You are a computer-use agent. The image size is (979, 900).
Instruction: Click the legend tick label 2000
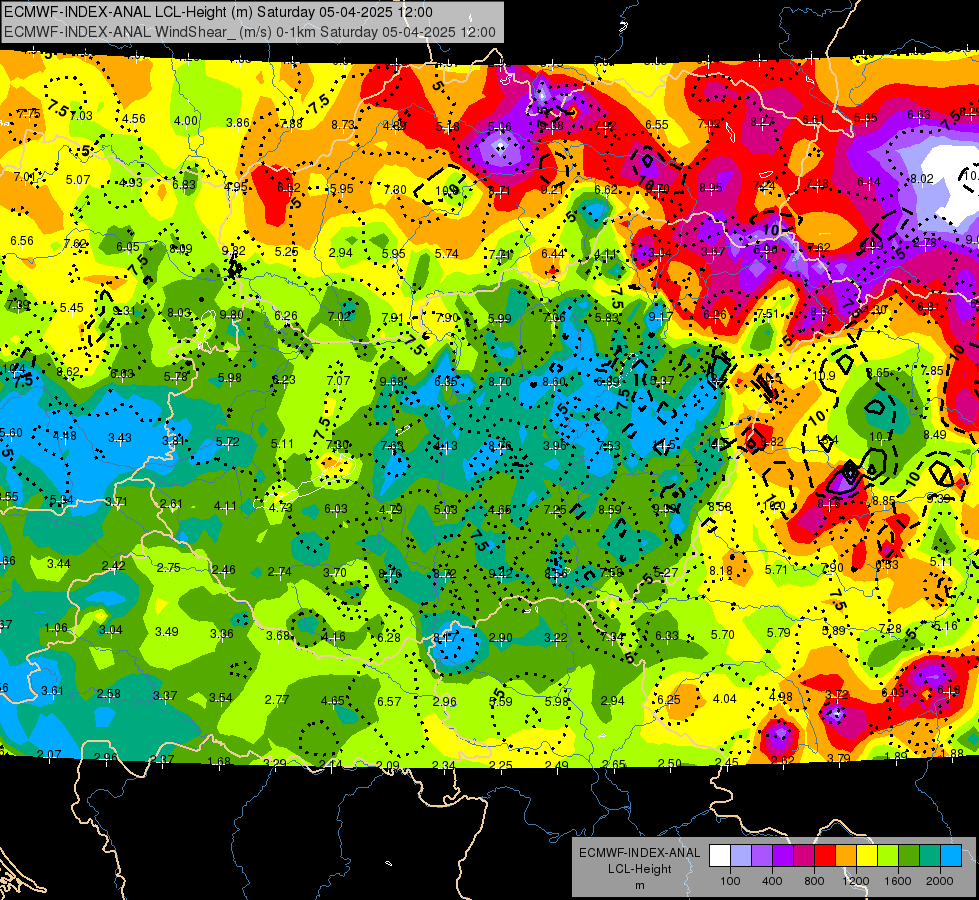pos(940,881)
